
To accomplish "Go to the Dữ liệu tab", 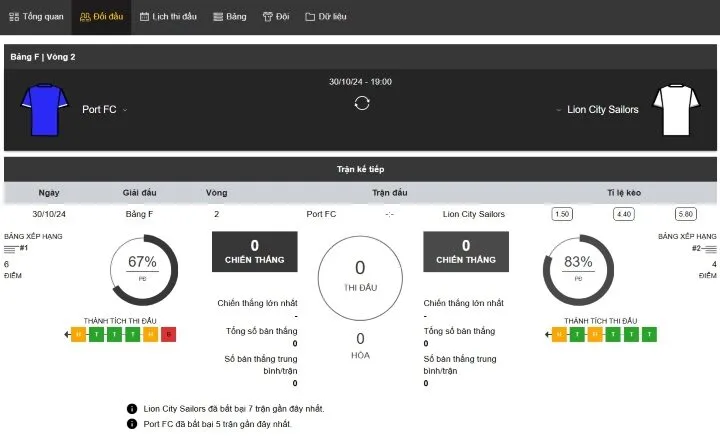I will pos(326,17).
